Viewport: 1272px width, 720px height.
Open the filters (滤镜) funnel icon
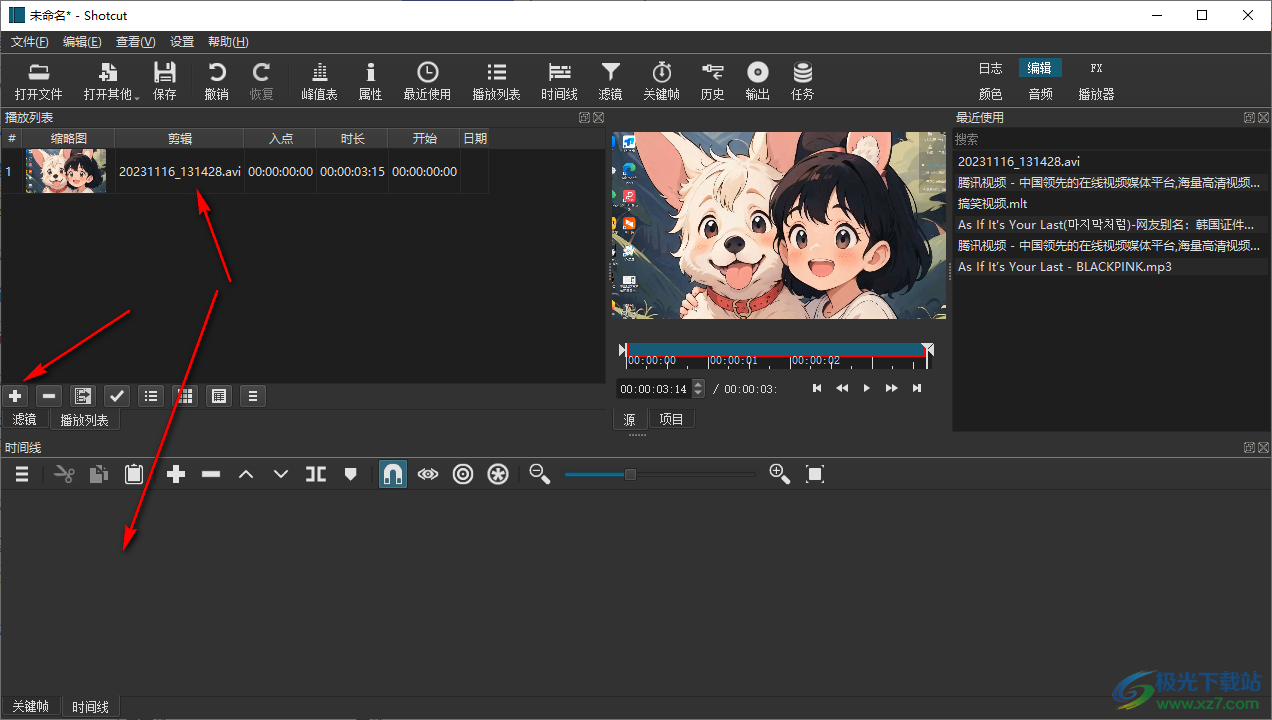pos(610,81)
